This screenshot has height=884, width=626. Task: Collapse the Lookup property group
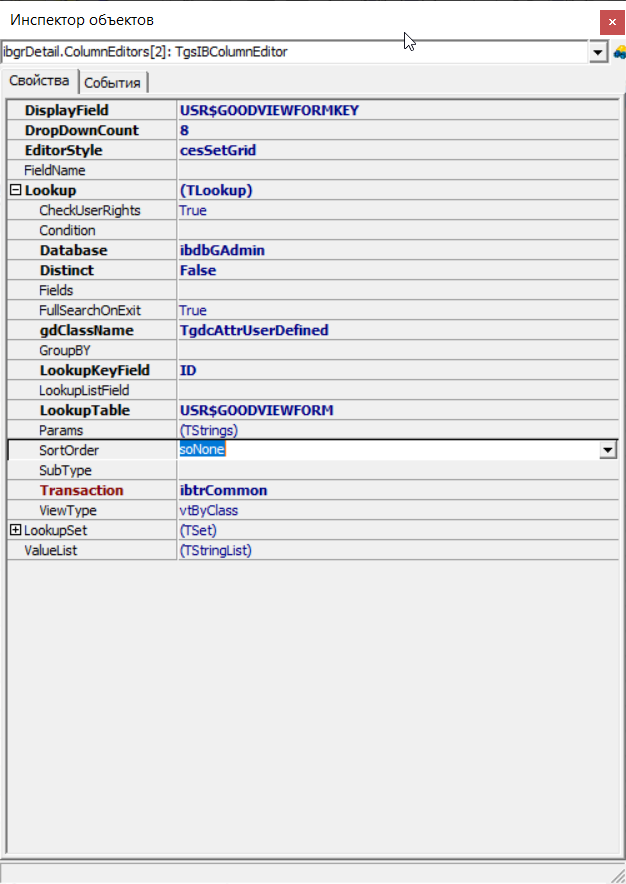[15, 190]
